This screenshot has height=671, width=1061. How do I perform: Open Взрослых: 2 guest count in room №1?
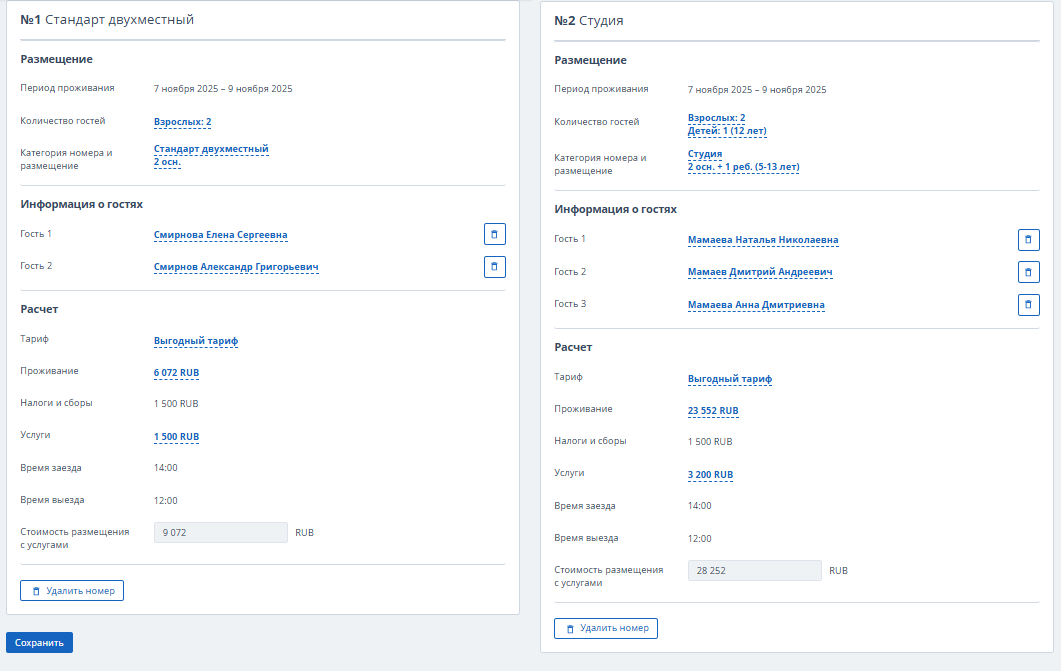pos(182,122)
